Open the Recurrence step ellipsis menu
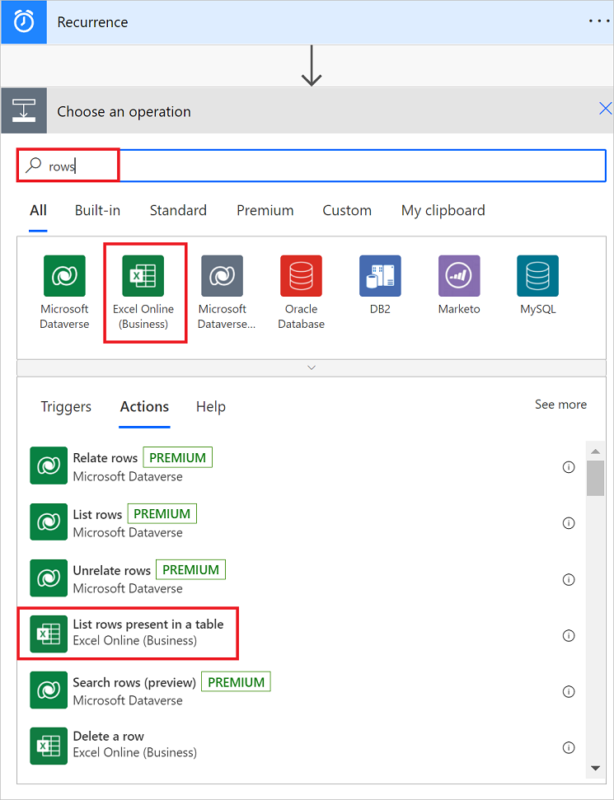Image resolution: width=614 pixels, height=800 pixels. pyautogui.click(x=600, y=21)
